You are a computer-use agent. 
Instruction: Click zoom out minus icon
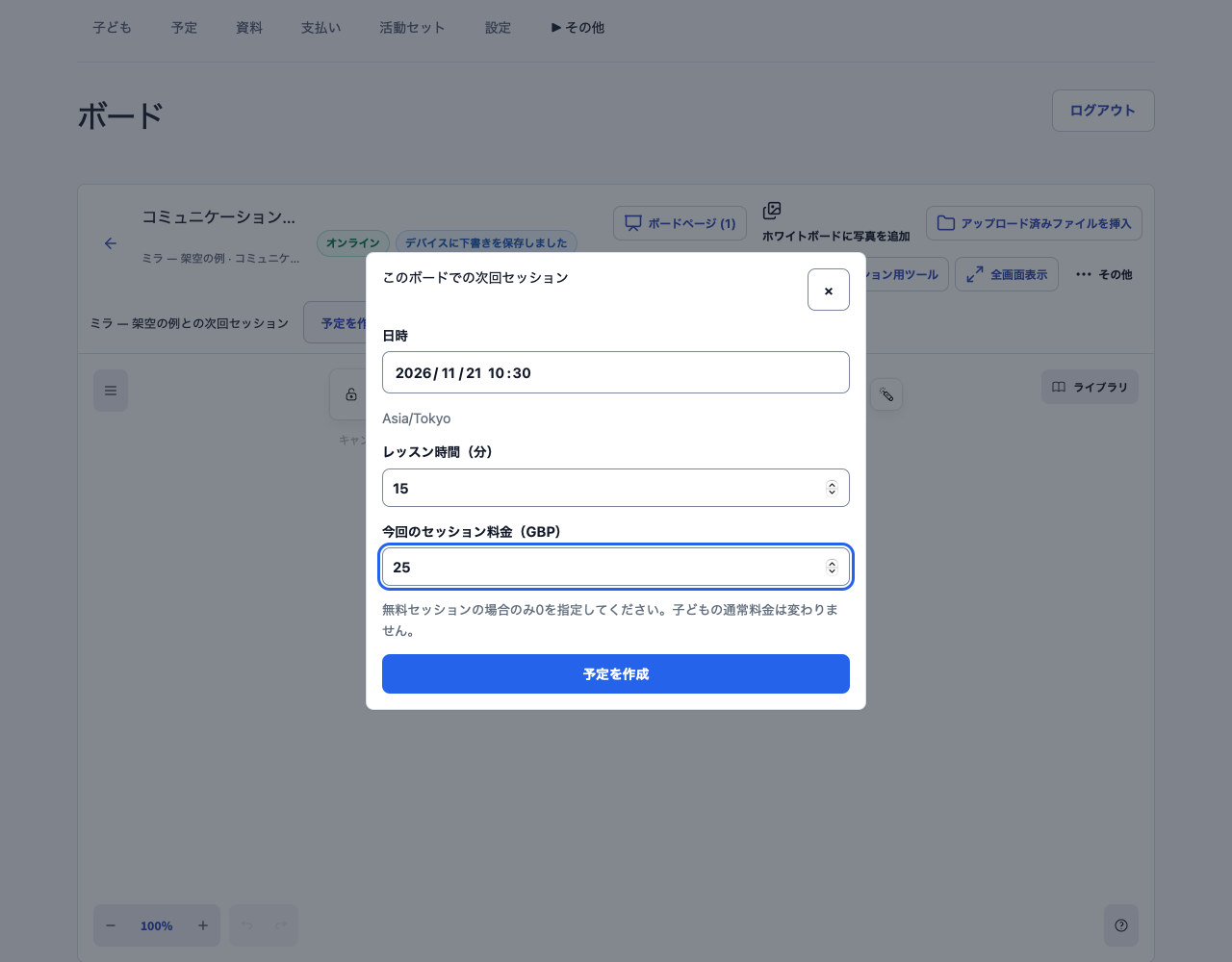coord(111,925)
